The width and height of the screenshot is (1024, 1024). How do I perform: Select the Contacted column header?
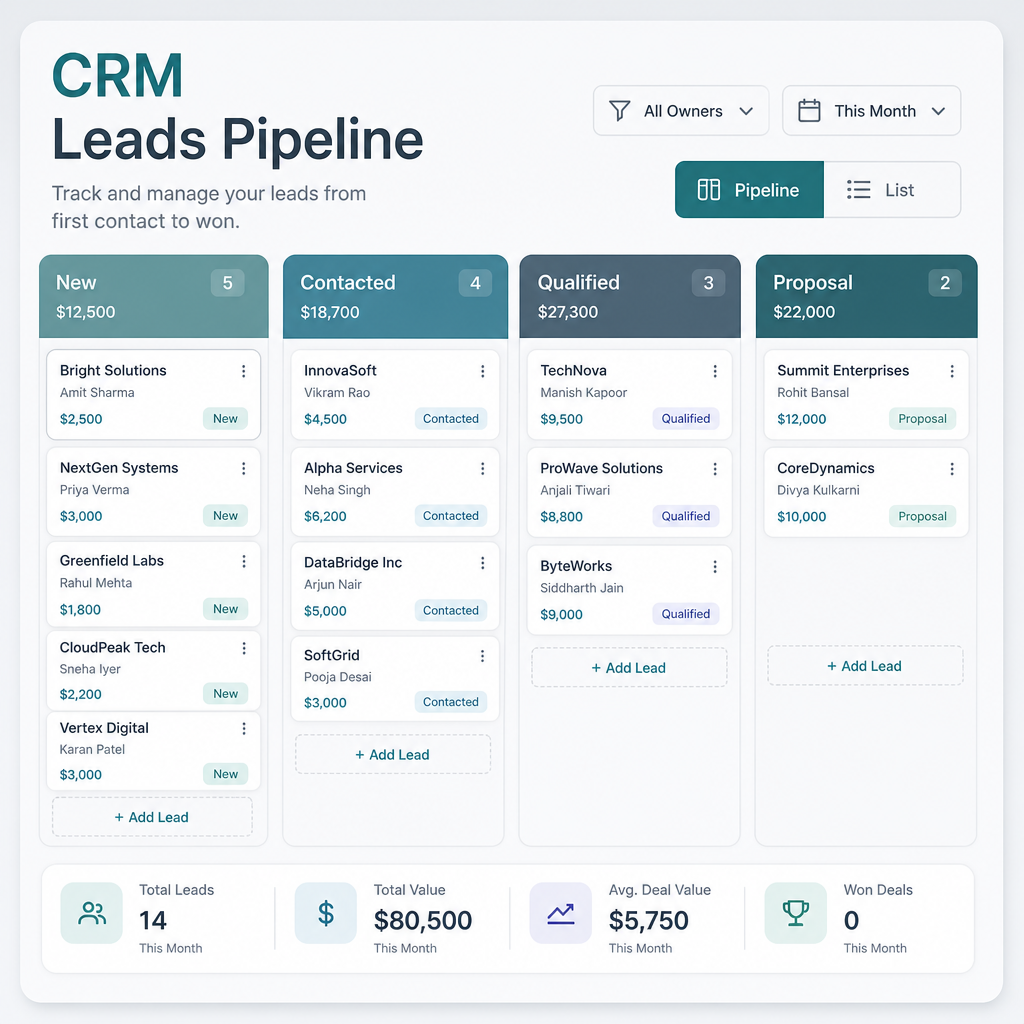[x=395, y=296]
